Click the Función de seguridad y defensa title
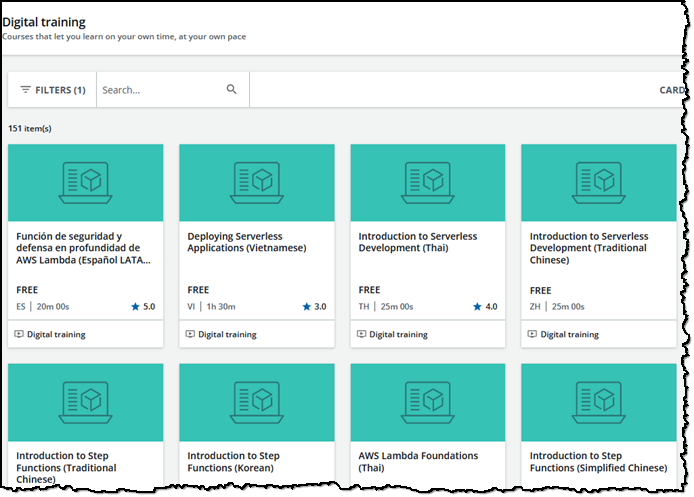The width and height of the screenshot is (694, 497). (x=83, y=248)
